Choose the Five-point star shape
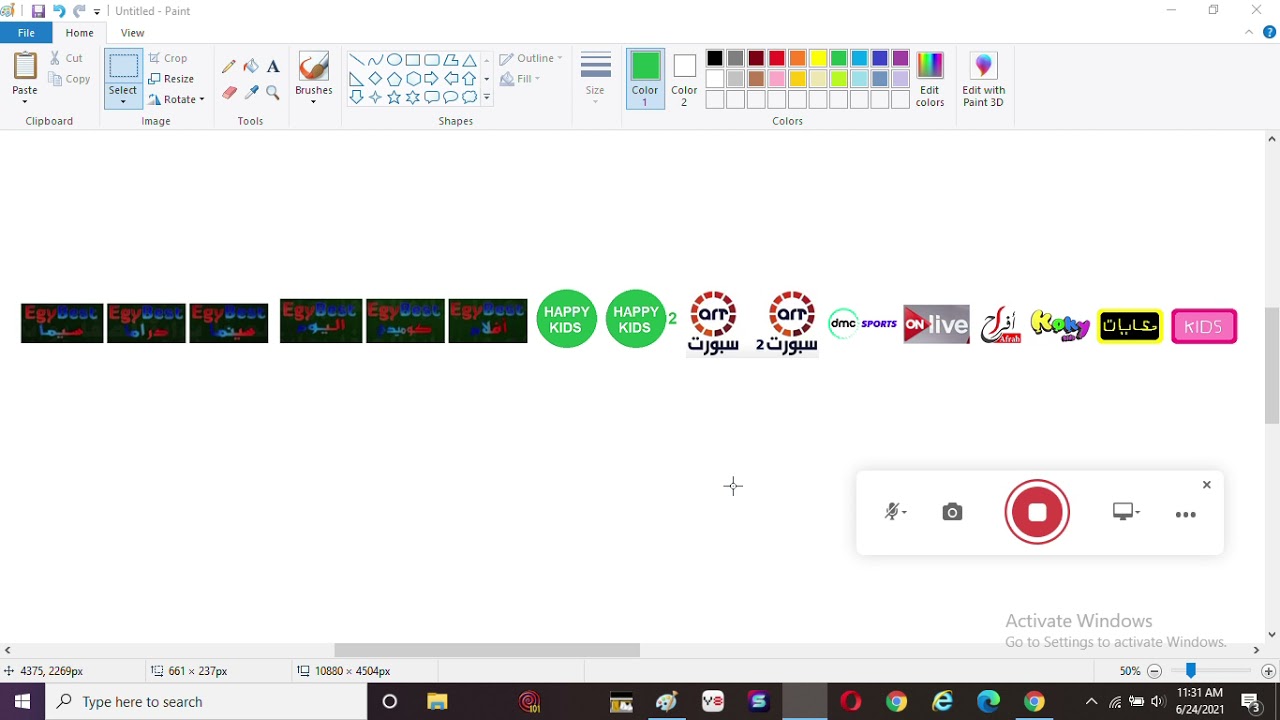 coord(394,97)
